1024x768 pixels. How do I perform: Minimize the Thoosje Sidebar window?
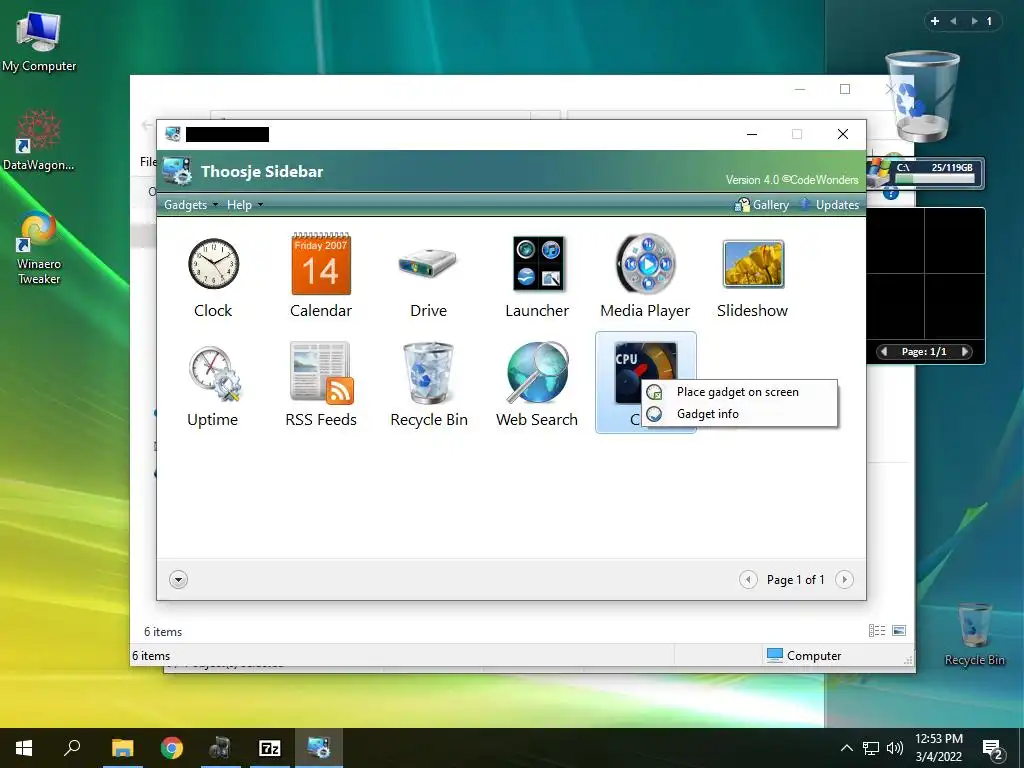coord(752,134)
